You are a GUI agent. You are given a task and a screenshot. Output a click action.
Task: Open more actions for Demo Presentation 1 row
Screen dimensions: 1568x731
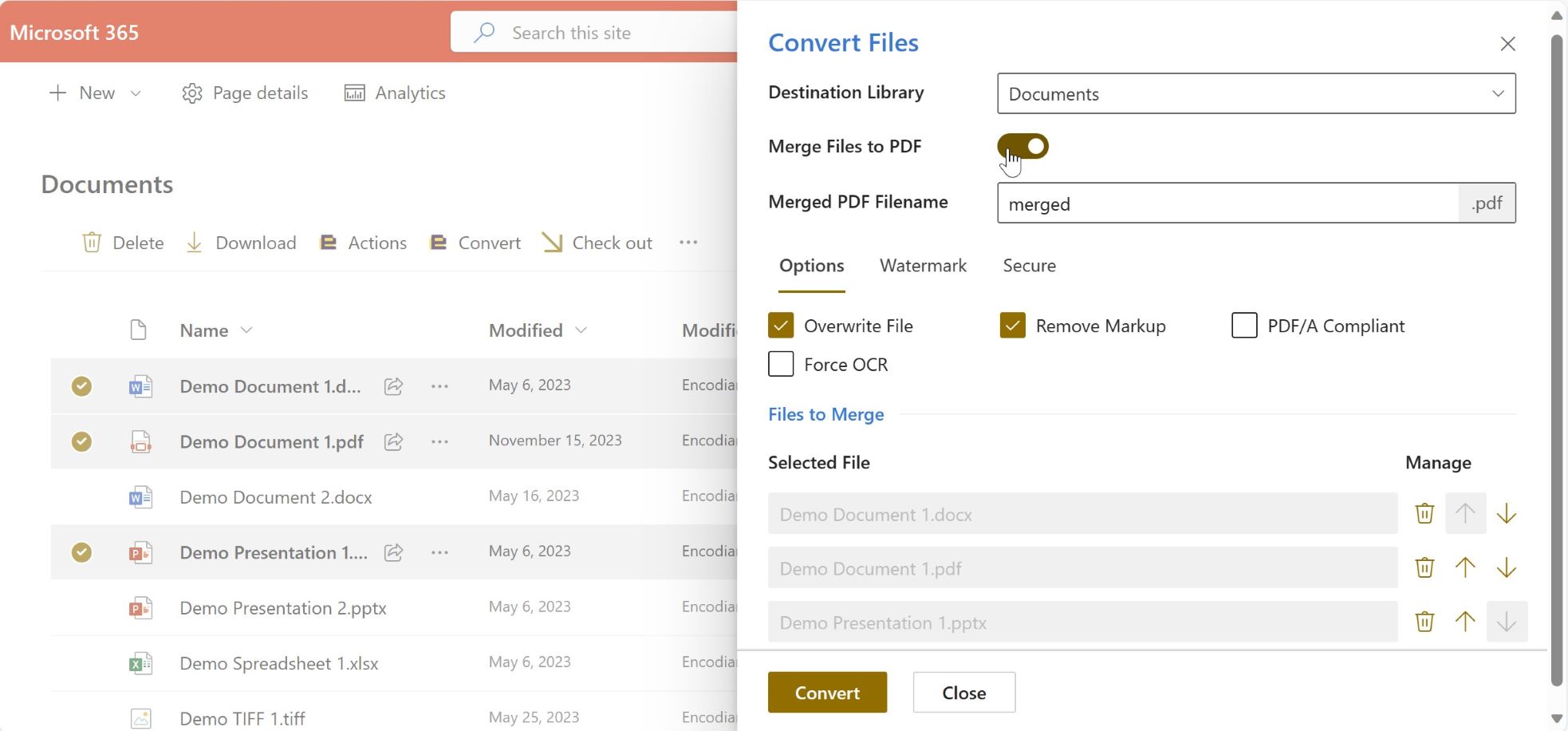[439, 552]
